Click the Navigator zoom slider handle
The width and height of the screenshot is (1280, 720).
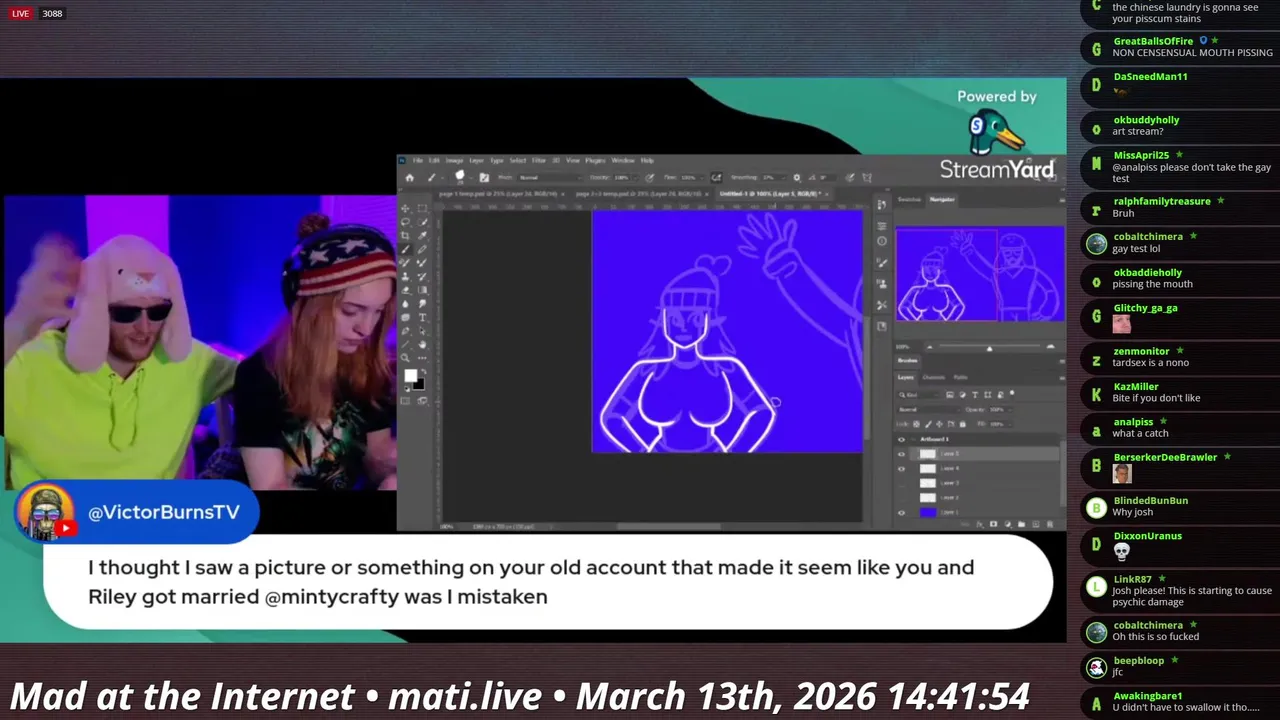click(x=990, y=349)
